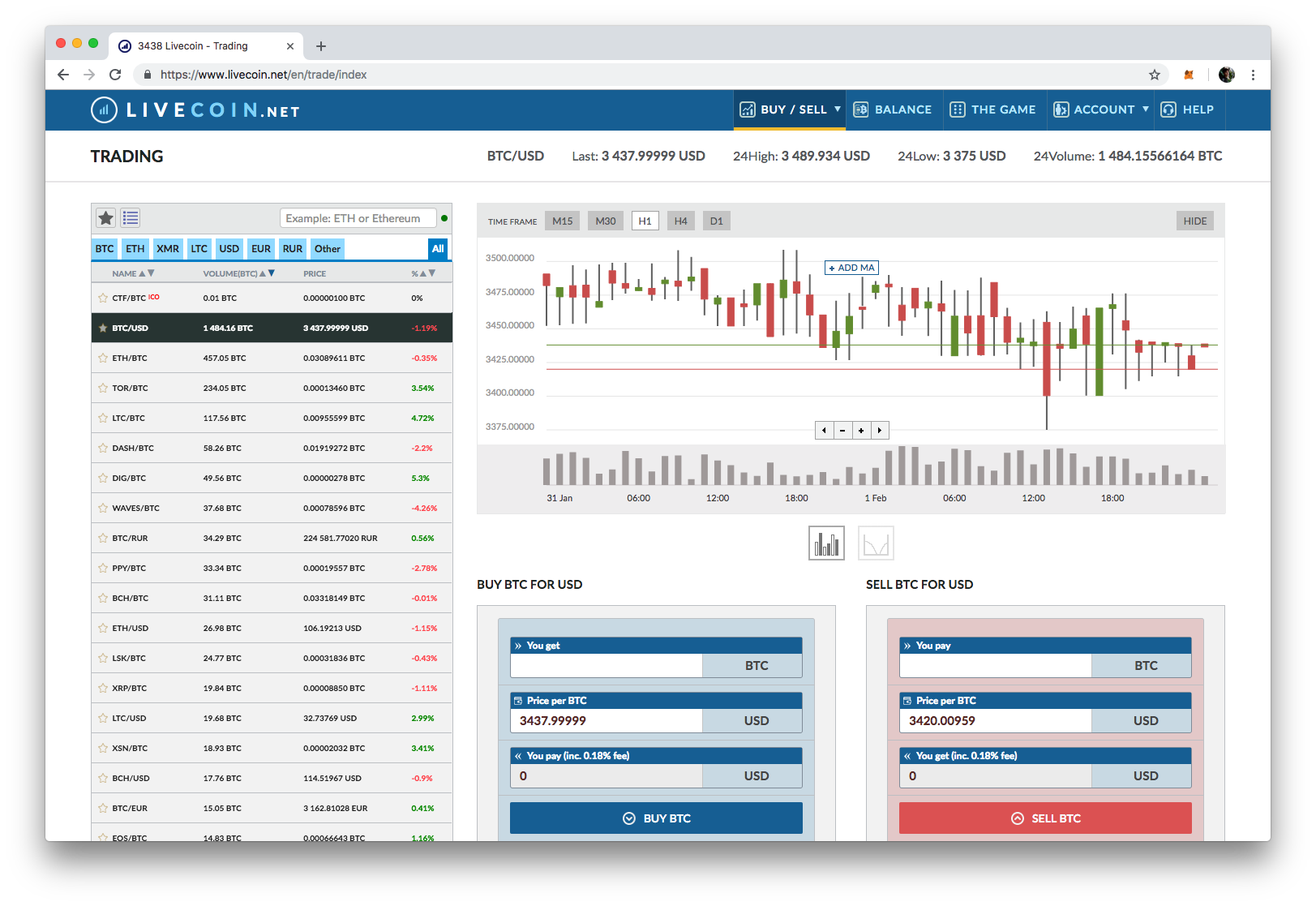Viewport: 1316px width, 906px height.
Task: Show favorite pairs with the star filter
Action: click(106, 218)
